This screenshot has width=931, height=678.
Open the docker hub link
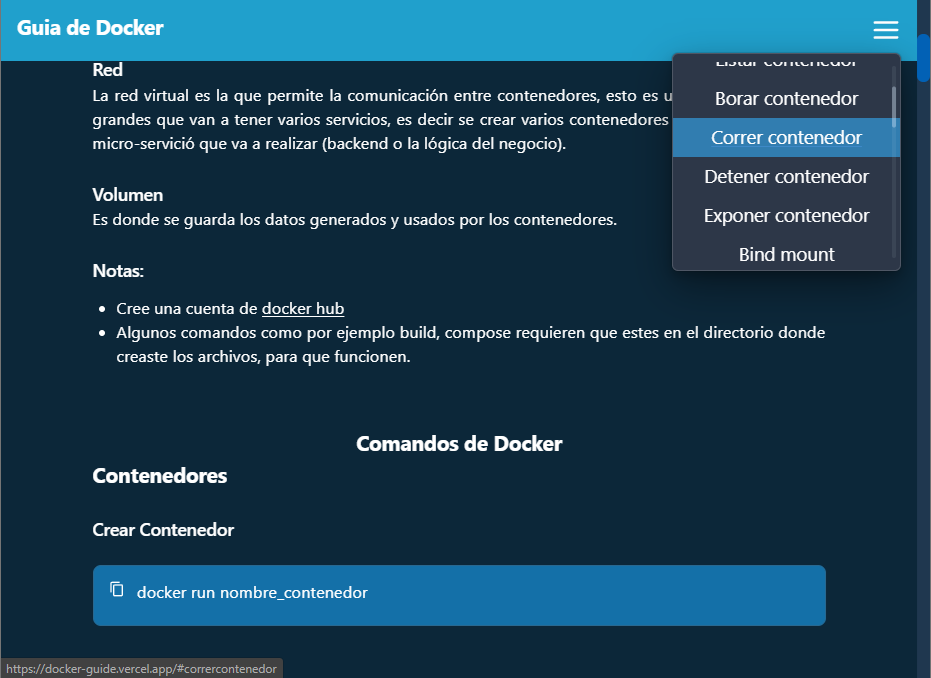303,308
